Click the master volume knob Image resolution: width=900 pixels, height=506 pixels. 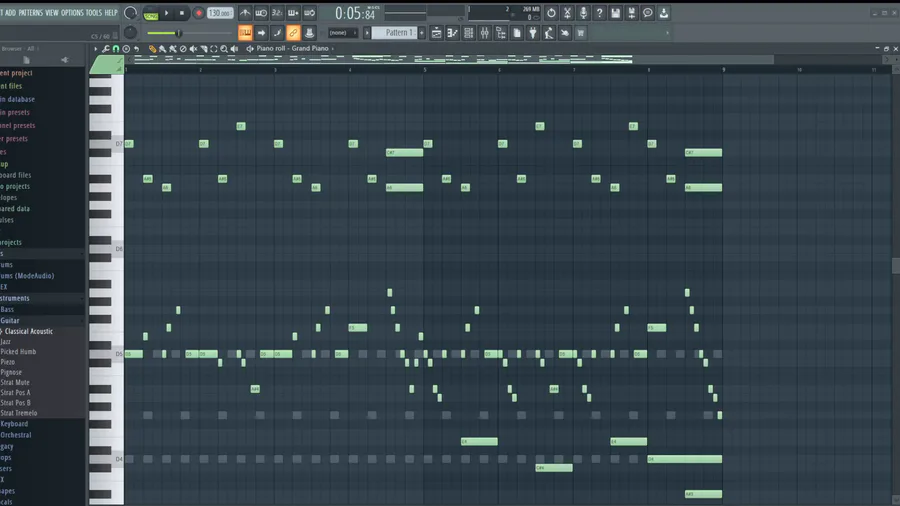(x=130, y=13)
